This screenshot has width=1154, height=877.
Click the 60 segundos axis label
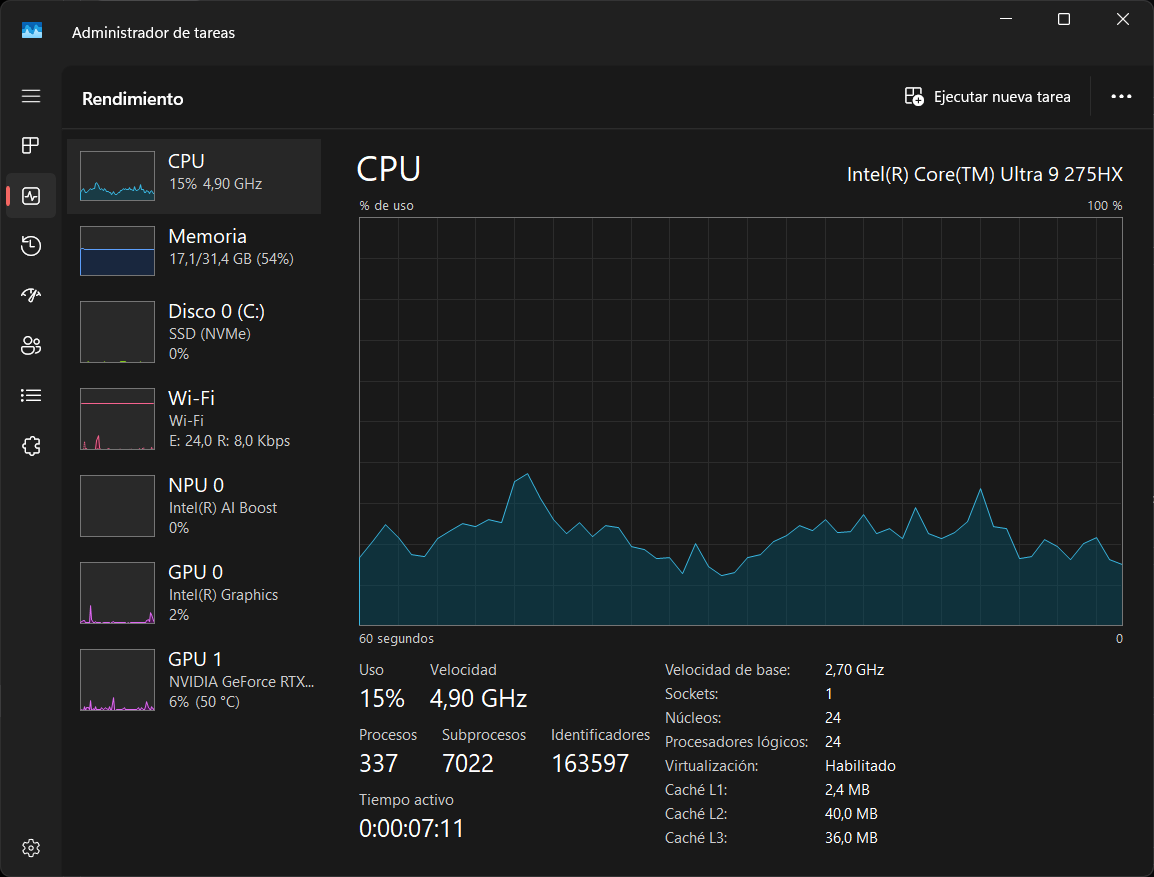[x=397, y=639]
